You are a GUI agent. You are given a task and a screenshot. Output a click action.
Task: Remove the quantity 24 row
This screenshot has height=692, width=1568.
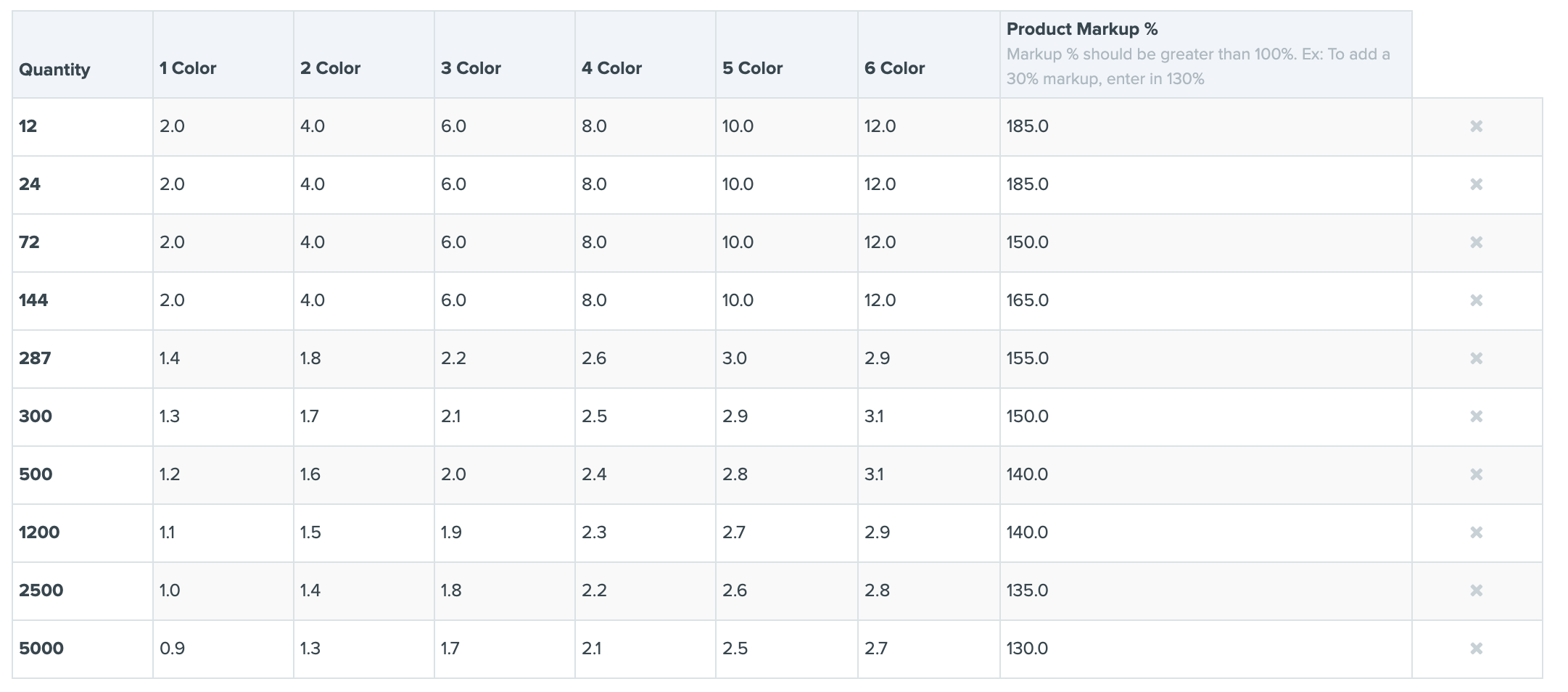(x=1476, y=184)
